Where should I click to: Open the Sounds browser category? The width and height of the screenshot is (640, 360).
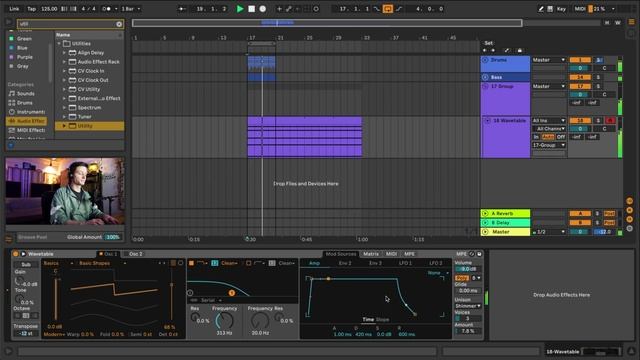coord(25,93)
